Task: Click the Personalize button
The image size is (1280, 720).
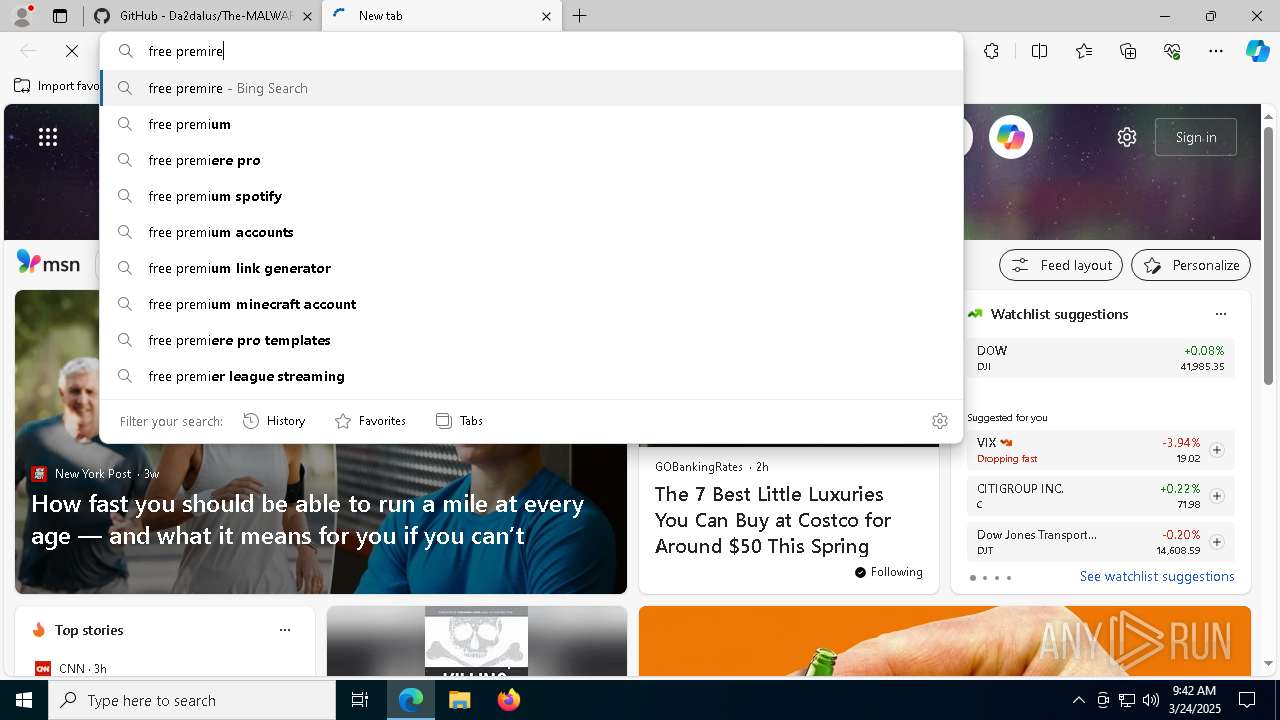Action: pos(1191,265)
